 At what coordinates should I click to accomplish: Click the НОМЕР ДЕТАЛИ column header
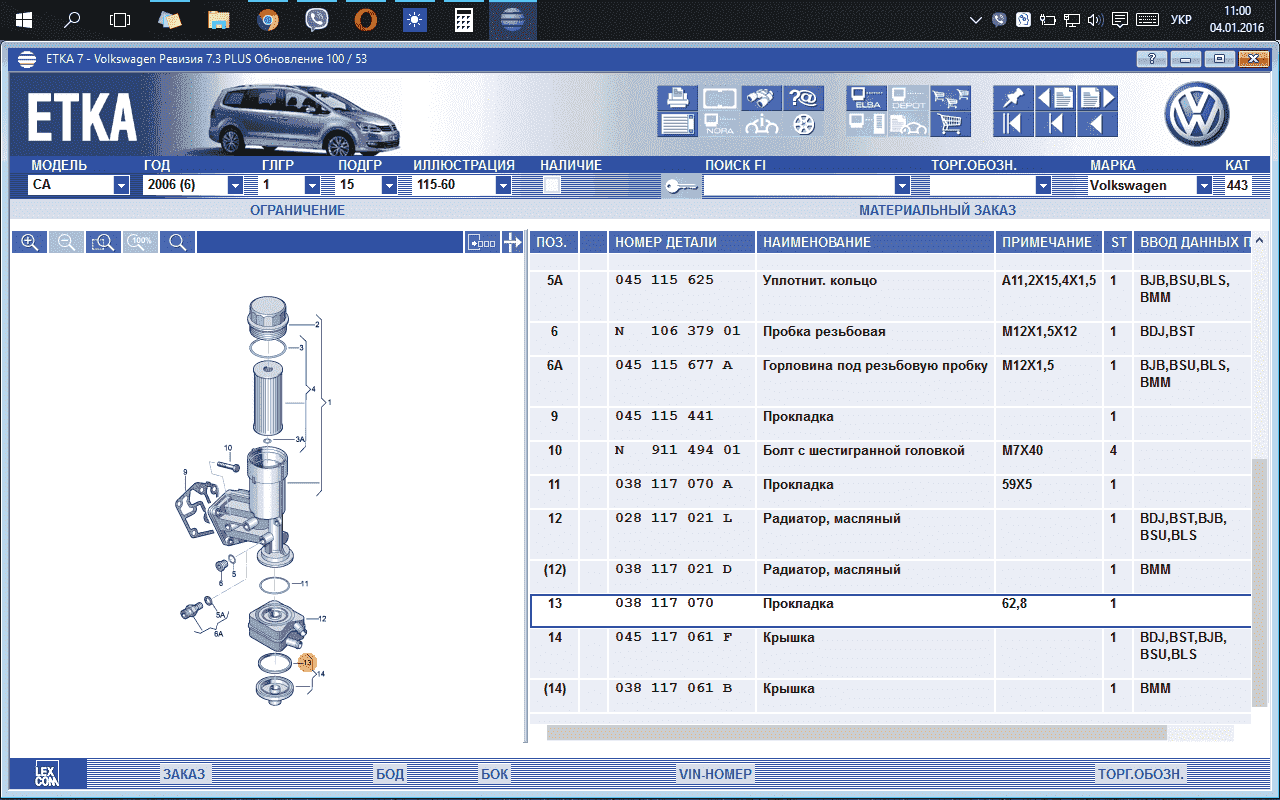(680, 242)
